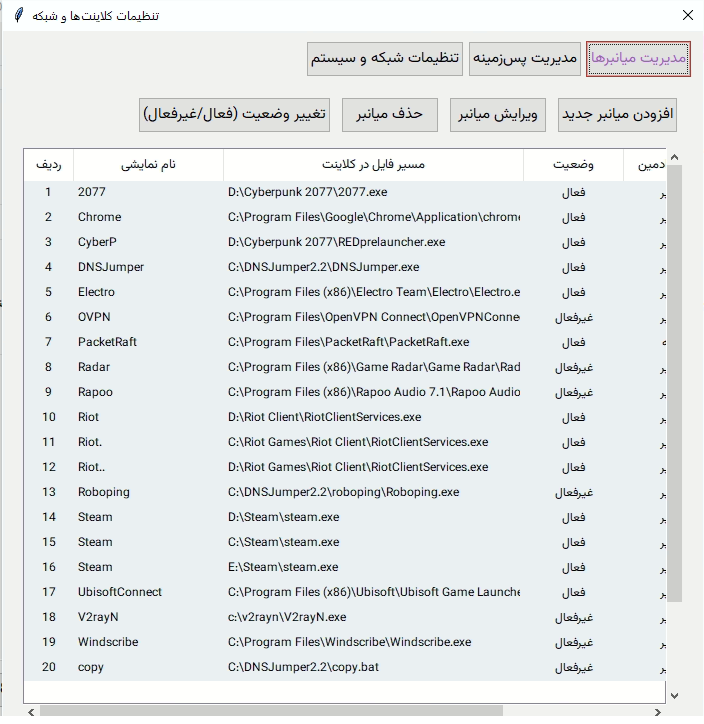Select the DNSJumper shortcut name
Viewport: 704px width, 724px height.
[111, 267]
